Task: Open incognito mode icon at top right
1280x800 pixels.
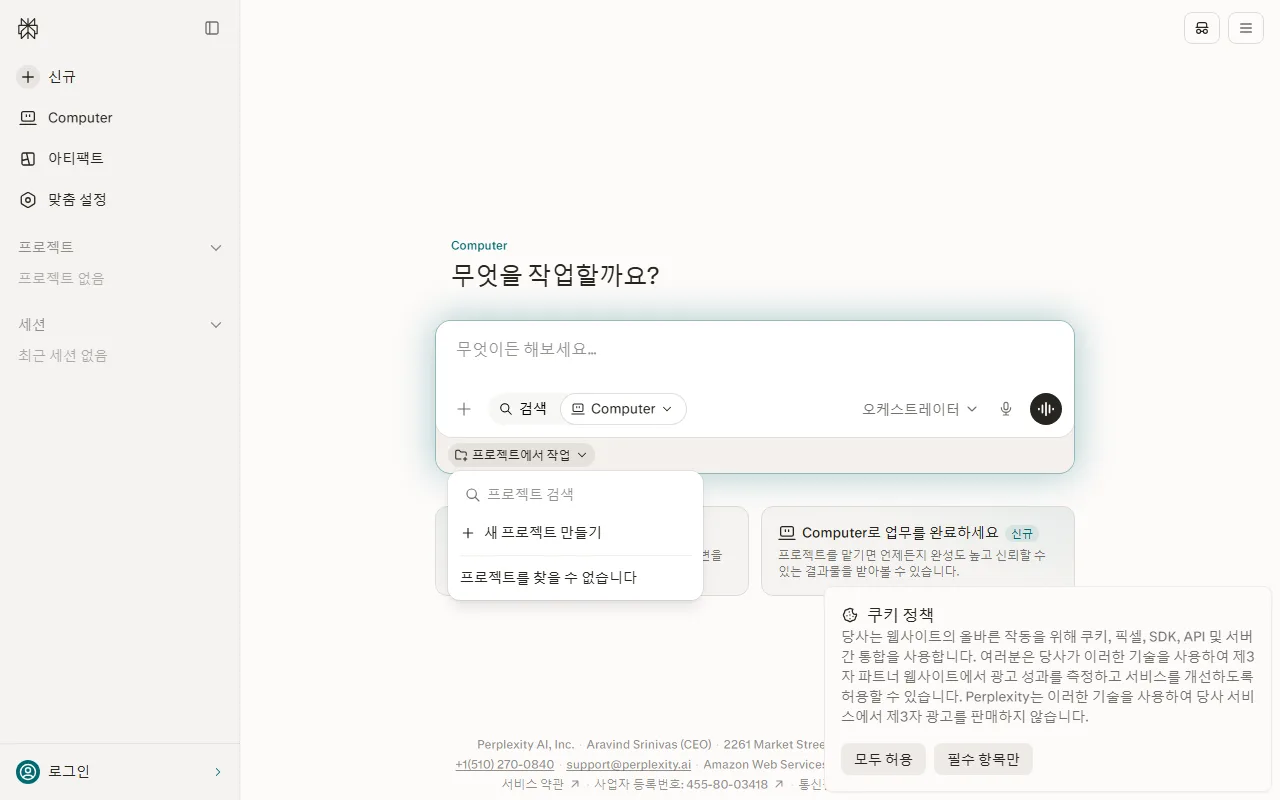Action: coord(1202,28)
